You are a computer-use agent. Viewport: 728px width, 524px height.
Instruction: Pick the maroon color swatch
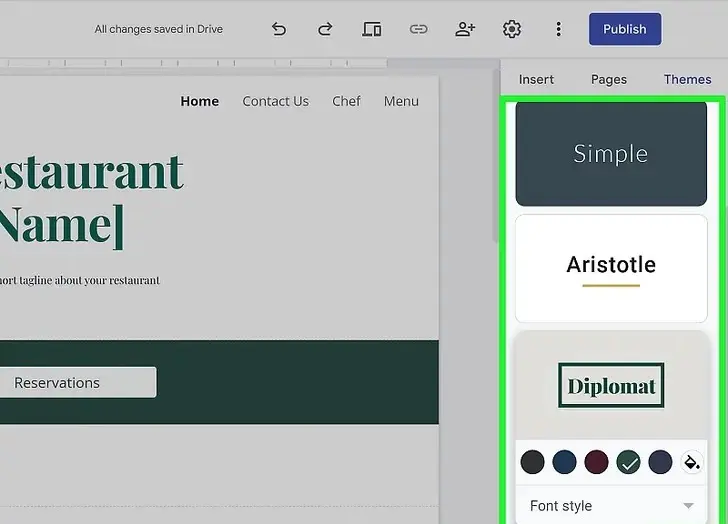pos(596,462)
